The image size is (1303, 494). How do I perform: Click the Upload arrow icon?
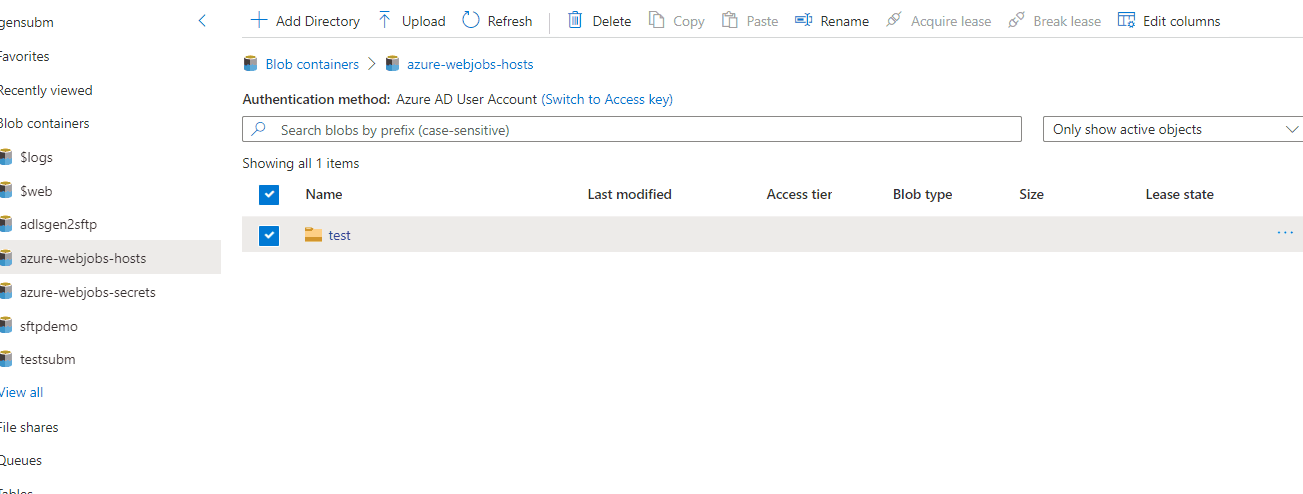(x=385, y=20)
